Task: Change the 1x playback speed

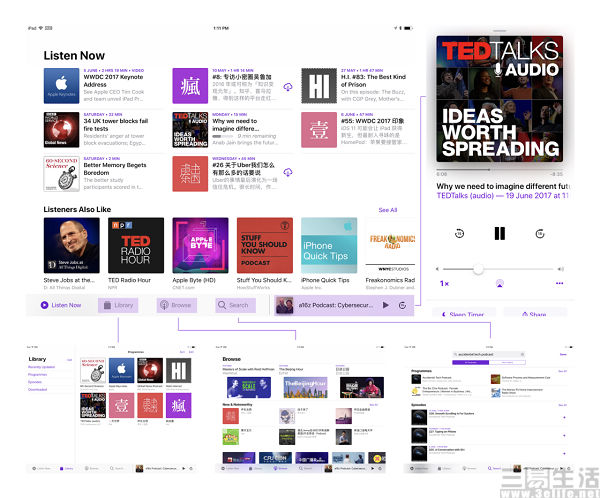Action: pyautogui.click(x=444, y=283)
